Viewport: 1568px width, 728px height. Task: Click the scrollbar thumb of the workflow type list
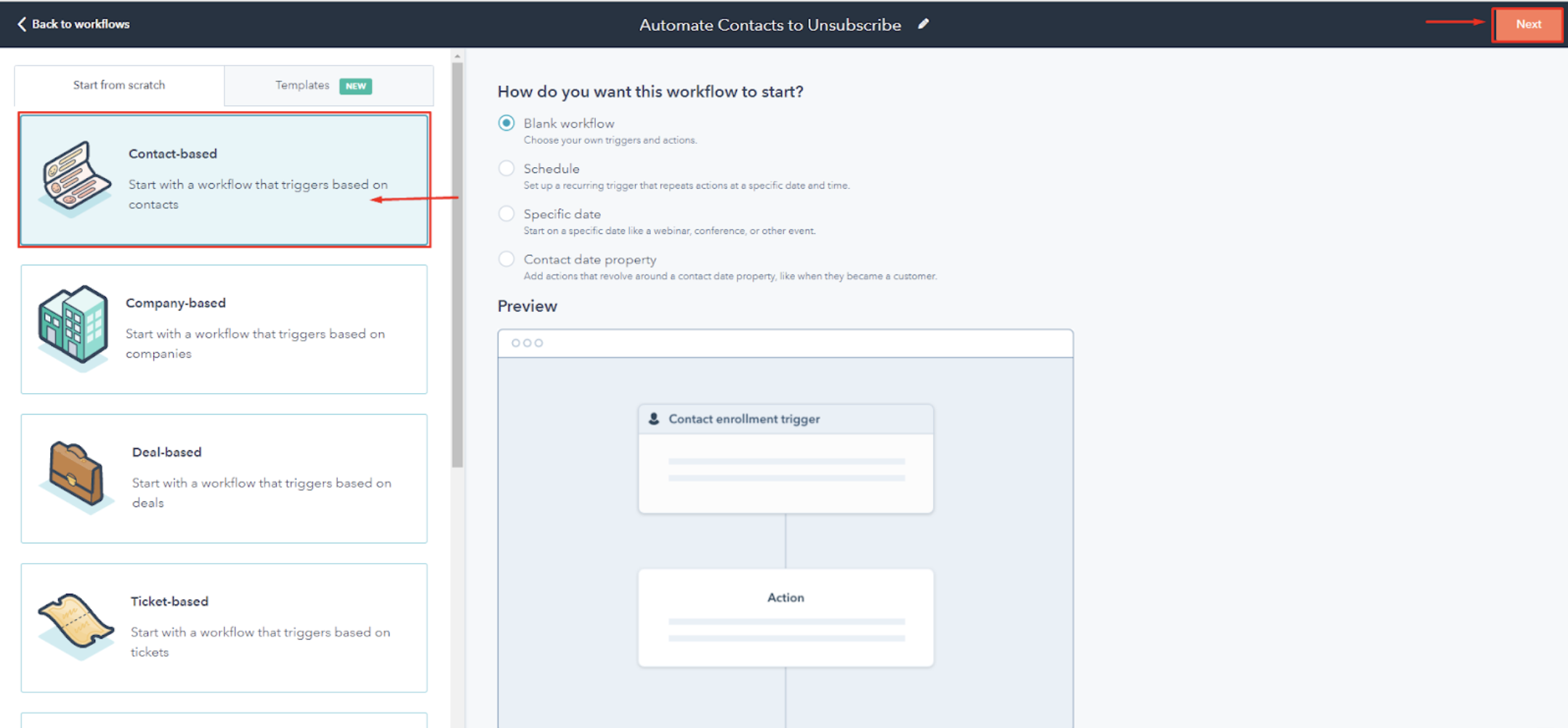coord(457,264)
